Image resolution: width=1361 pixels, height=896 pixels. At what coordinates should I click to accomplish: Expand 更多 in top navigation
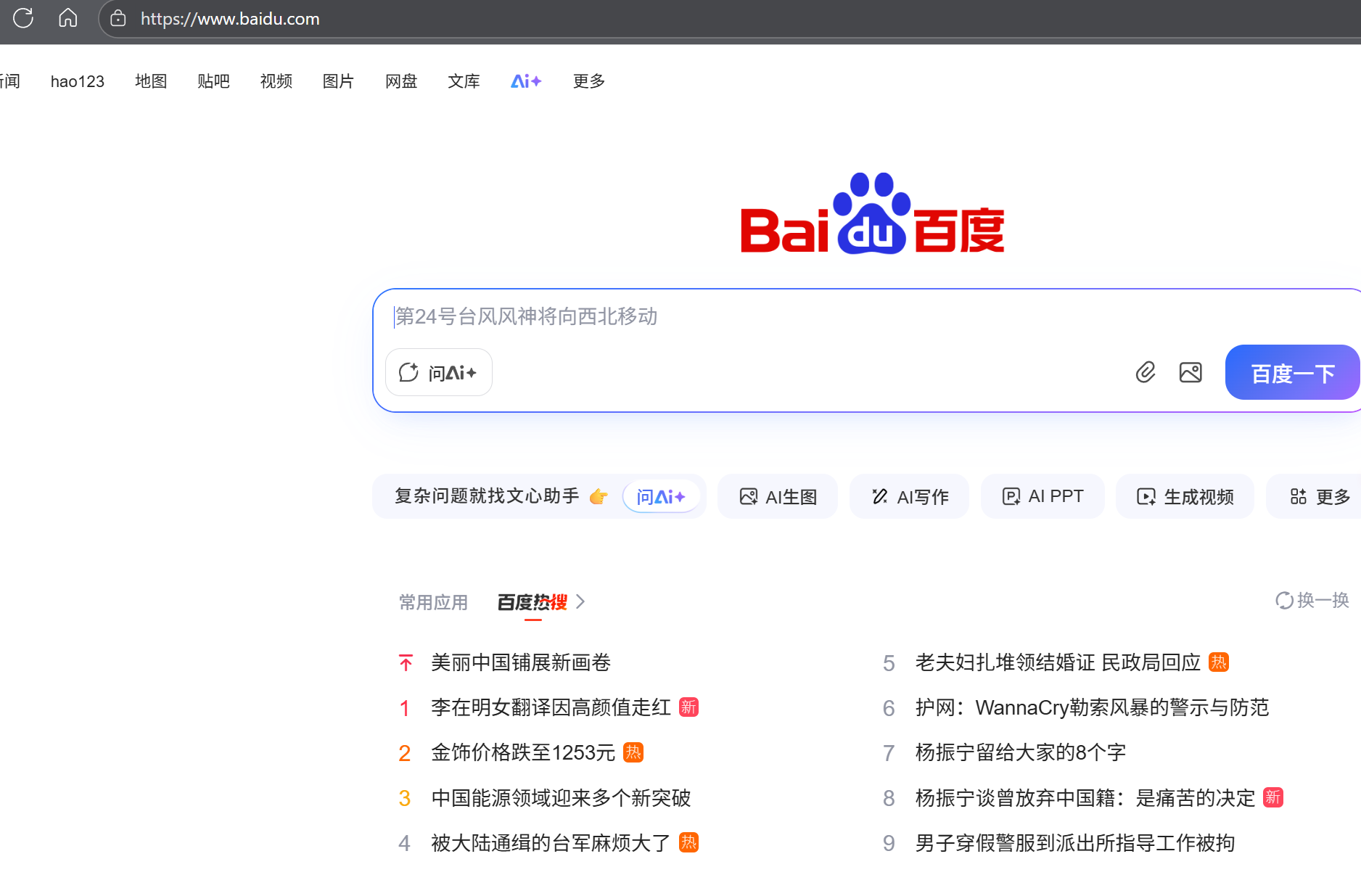[589, 81]
